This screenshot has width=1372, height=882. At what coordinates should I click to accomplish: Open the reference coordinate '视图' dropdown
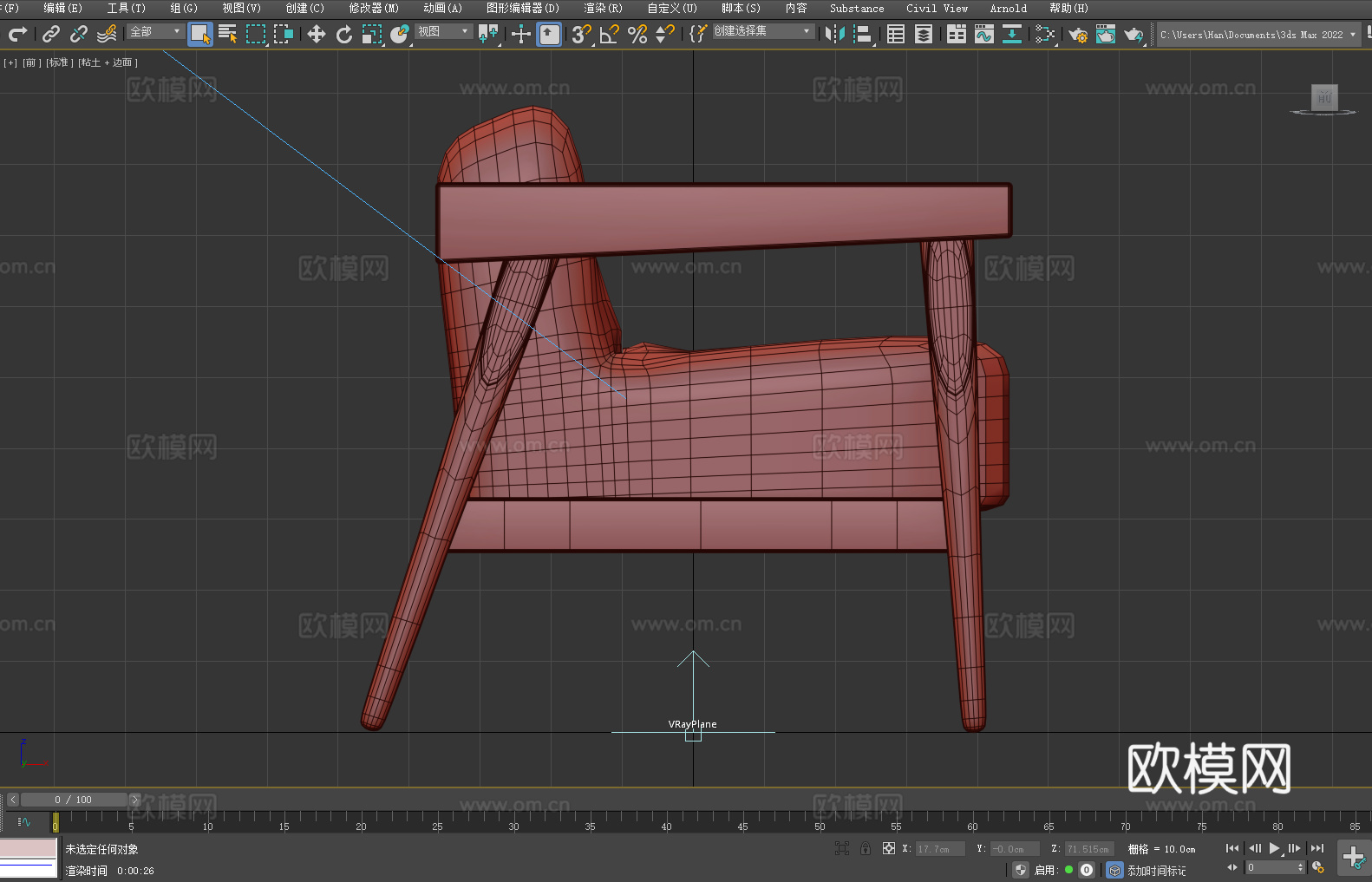coord(443,31)
